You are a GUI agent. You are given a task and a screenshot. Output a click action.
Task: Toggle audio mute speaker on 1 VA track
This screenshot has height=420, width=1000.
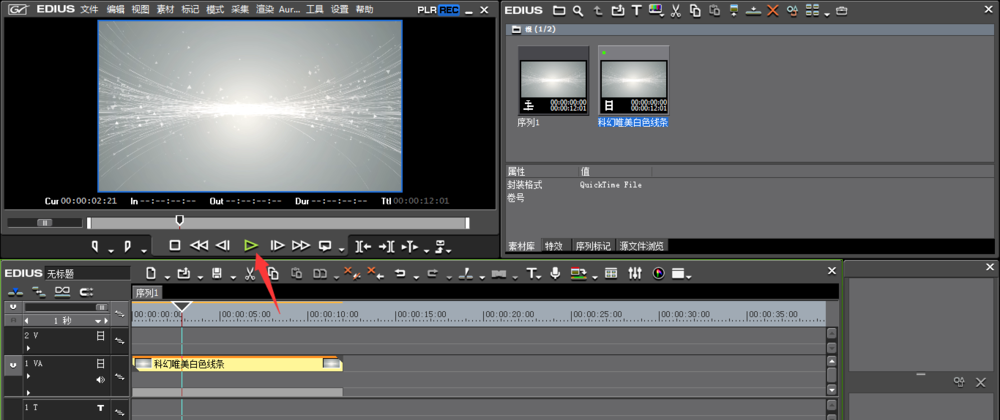click(100, 380)
